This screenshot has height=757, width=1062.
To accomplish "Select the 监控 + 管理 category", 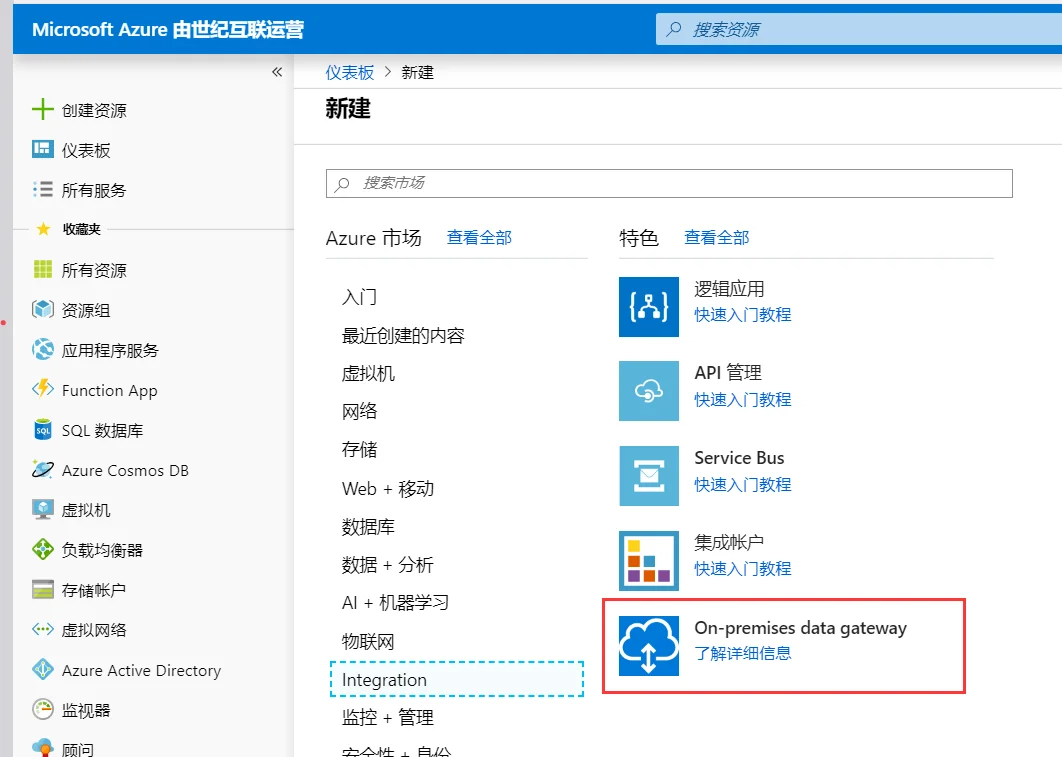I will pyautogui.click(x=387, y=717).
